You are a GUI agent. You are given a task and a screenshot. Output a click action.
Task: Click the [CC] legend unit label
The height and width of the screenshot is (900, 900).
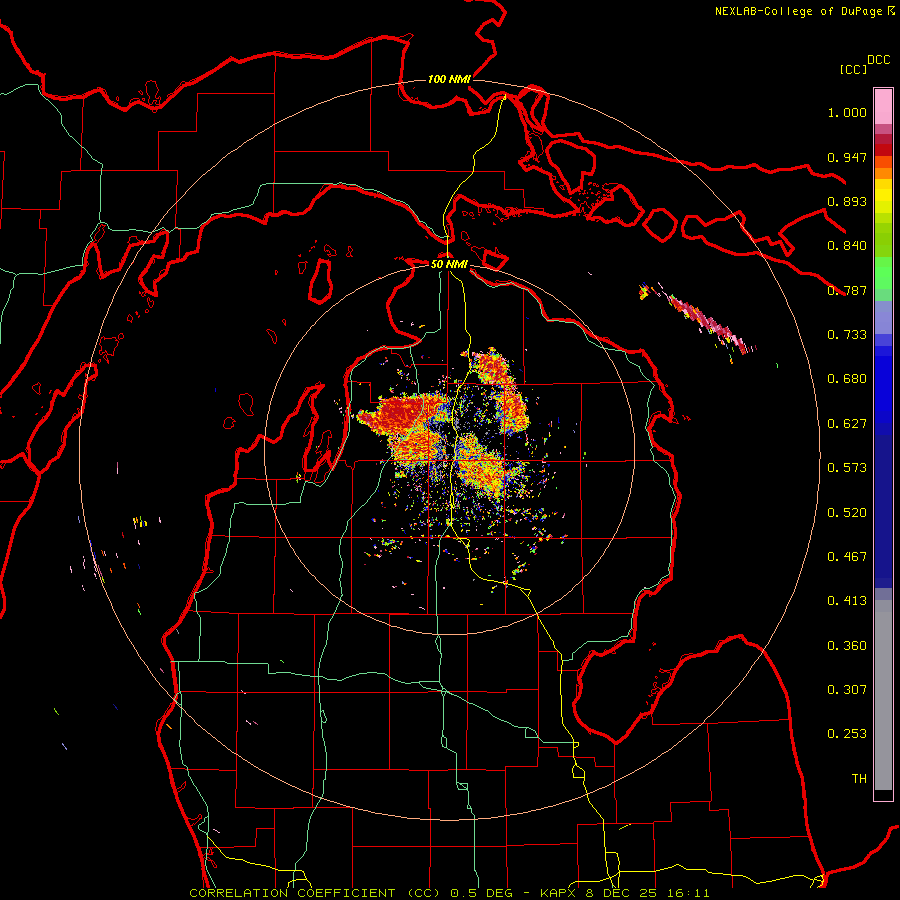pyautogui.click(x=853, y=69)
